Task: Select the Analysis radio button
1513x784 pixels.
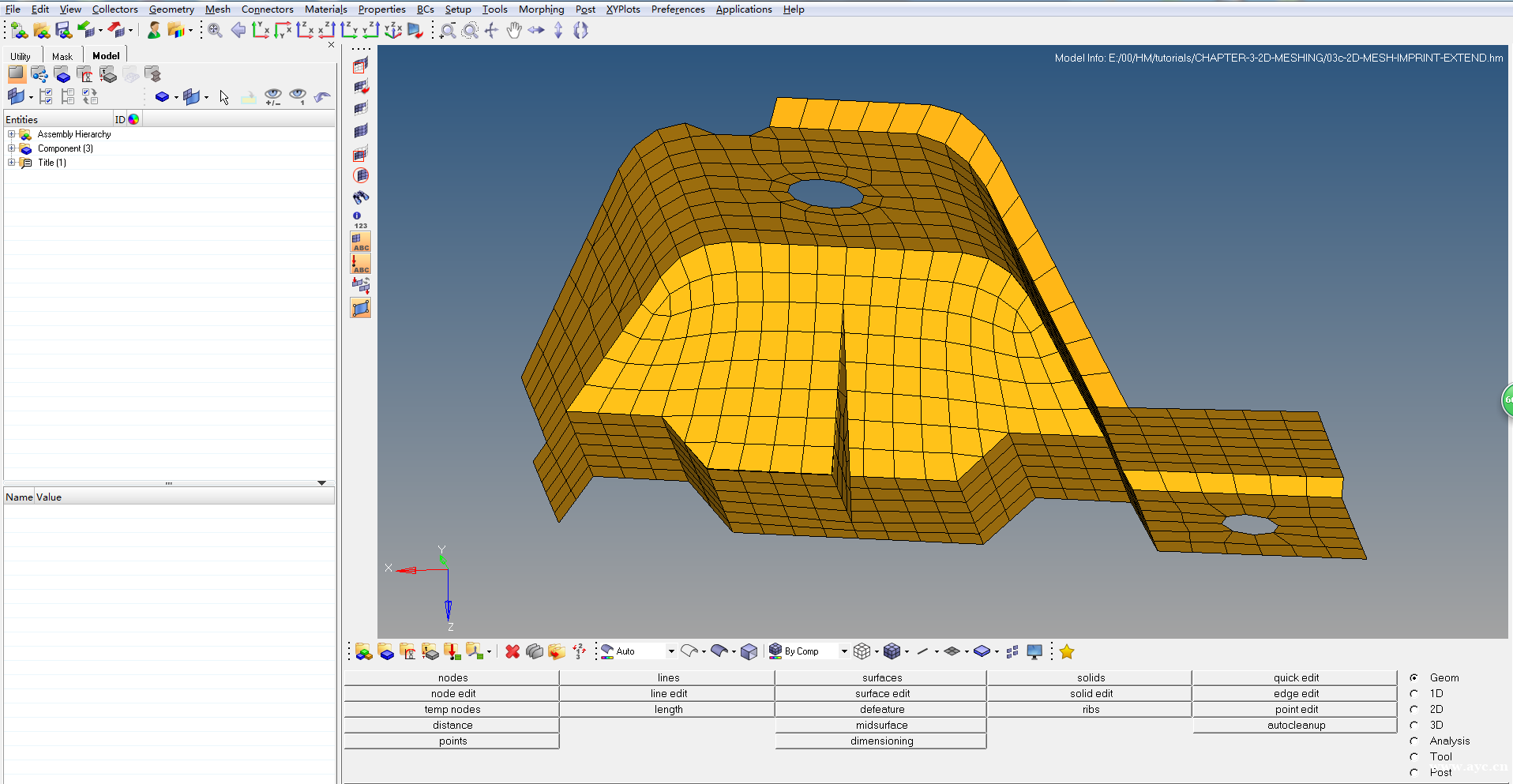Action: (x=1414, y=741)
